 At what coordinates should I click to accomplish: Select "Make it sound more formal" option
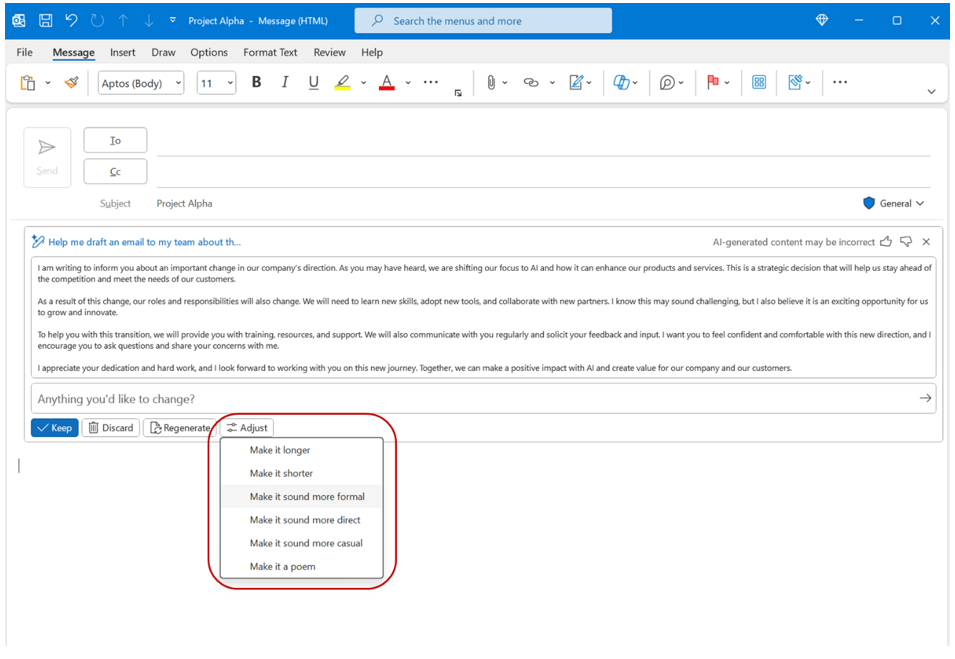pos(307,497)
